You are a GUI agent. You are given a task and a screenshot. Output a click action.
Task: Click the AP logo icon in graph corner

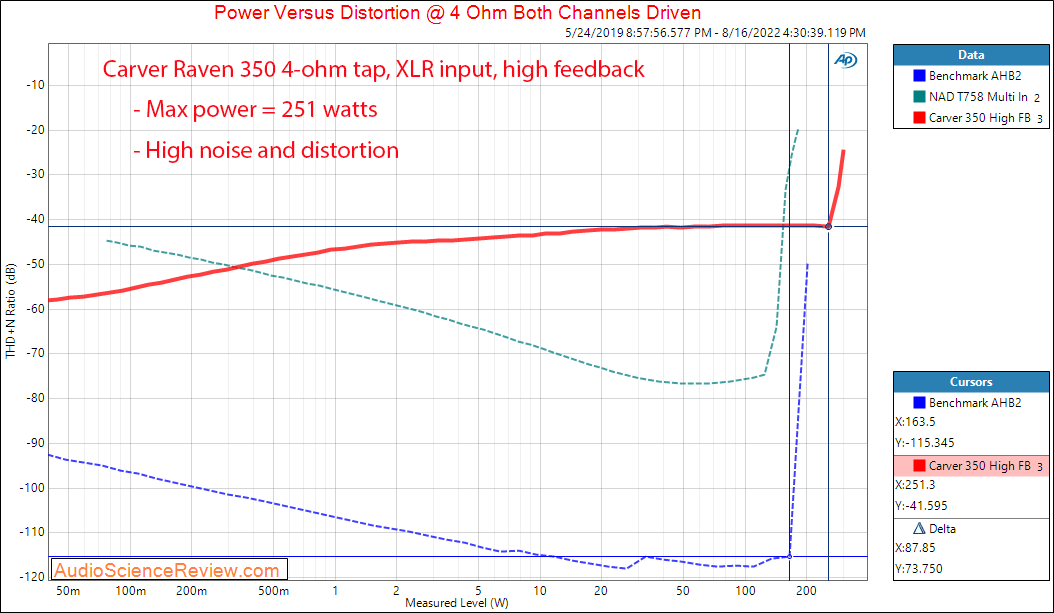point(845,60)
